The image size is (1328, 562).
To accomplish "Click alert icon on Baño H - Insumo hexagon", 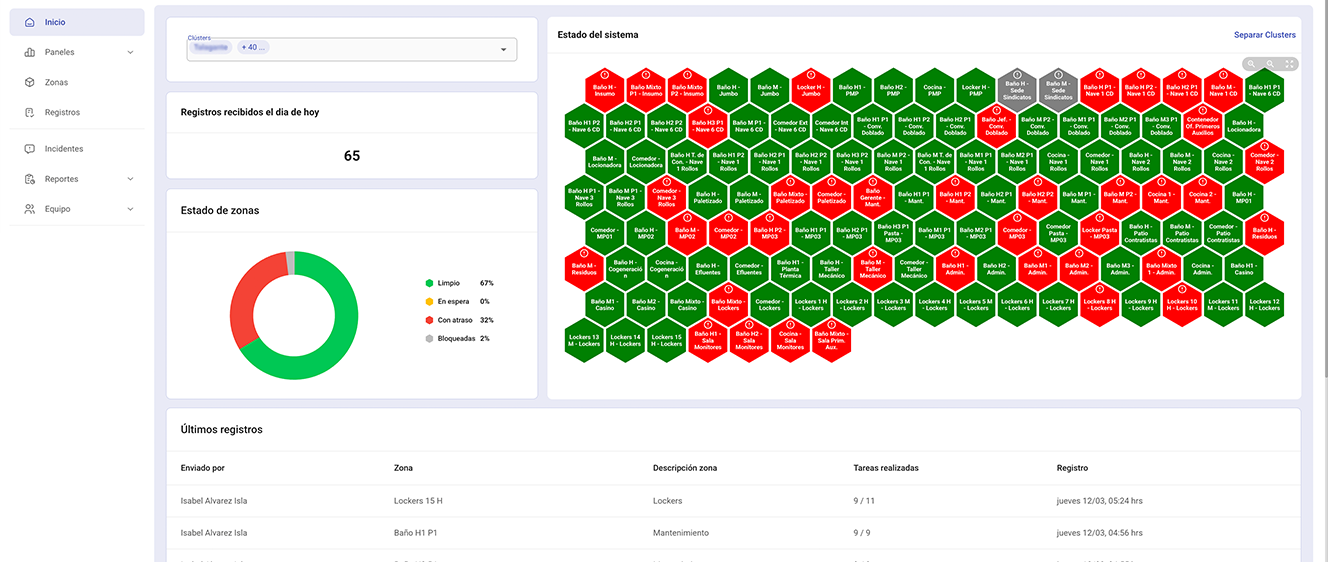I will click(x=605, y=74).
